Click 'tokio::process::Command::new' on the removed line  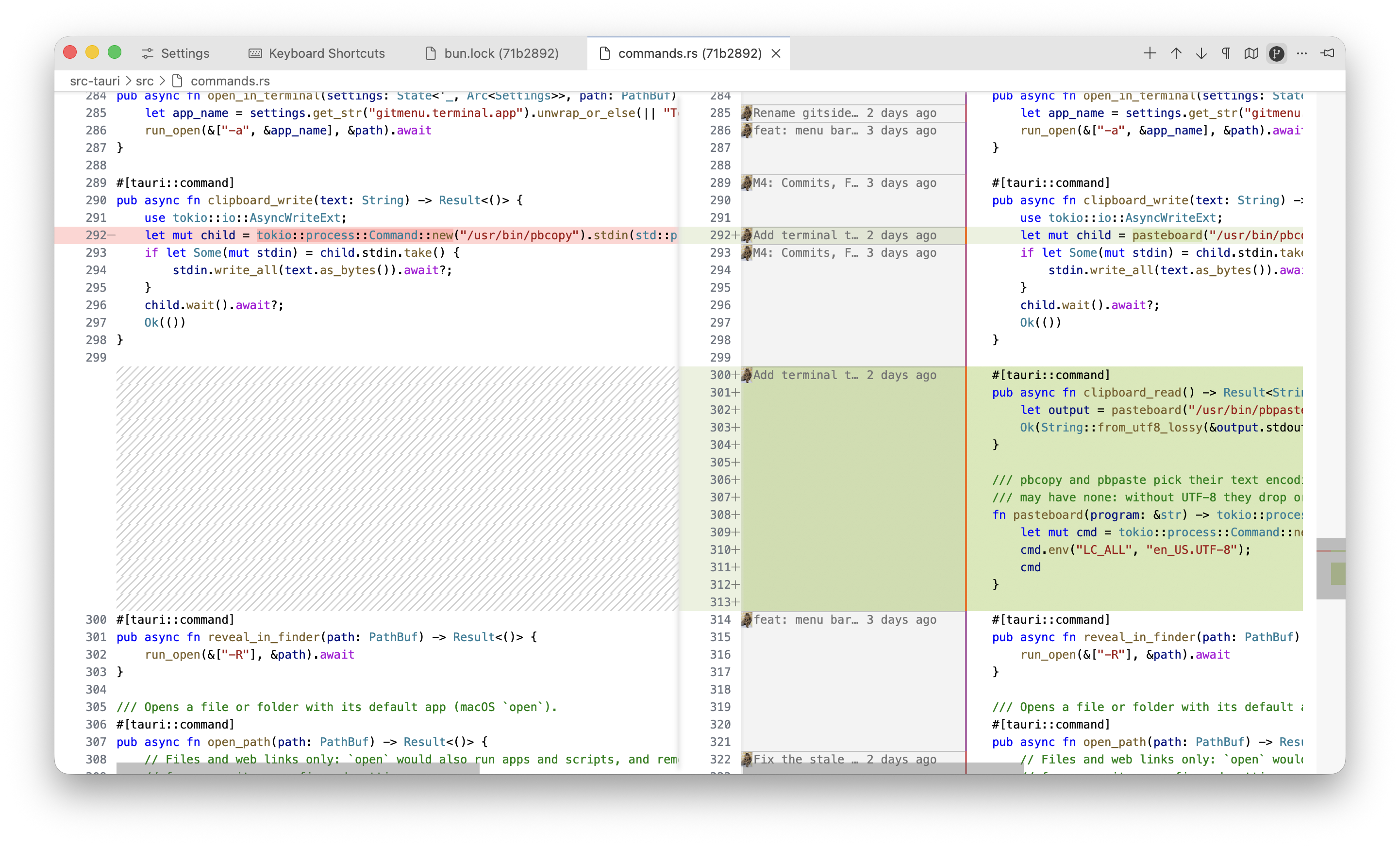tap(354, 234)
